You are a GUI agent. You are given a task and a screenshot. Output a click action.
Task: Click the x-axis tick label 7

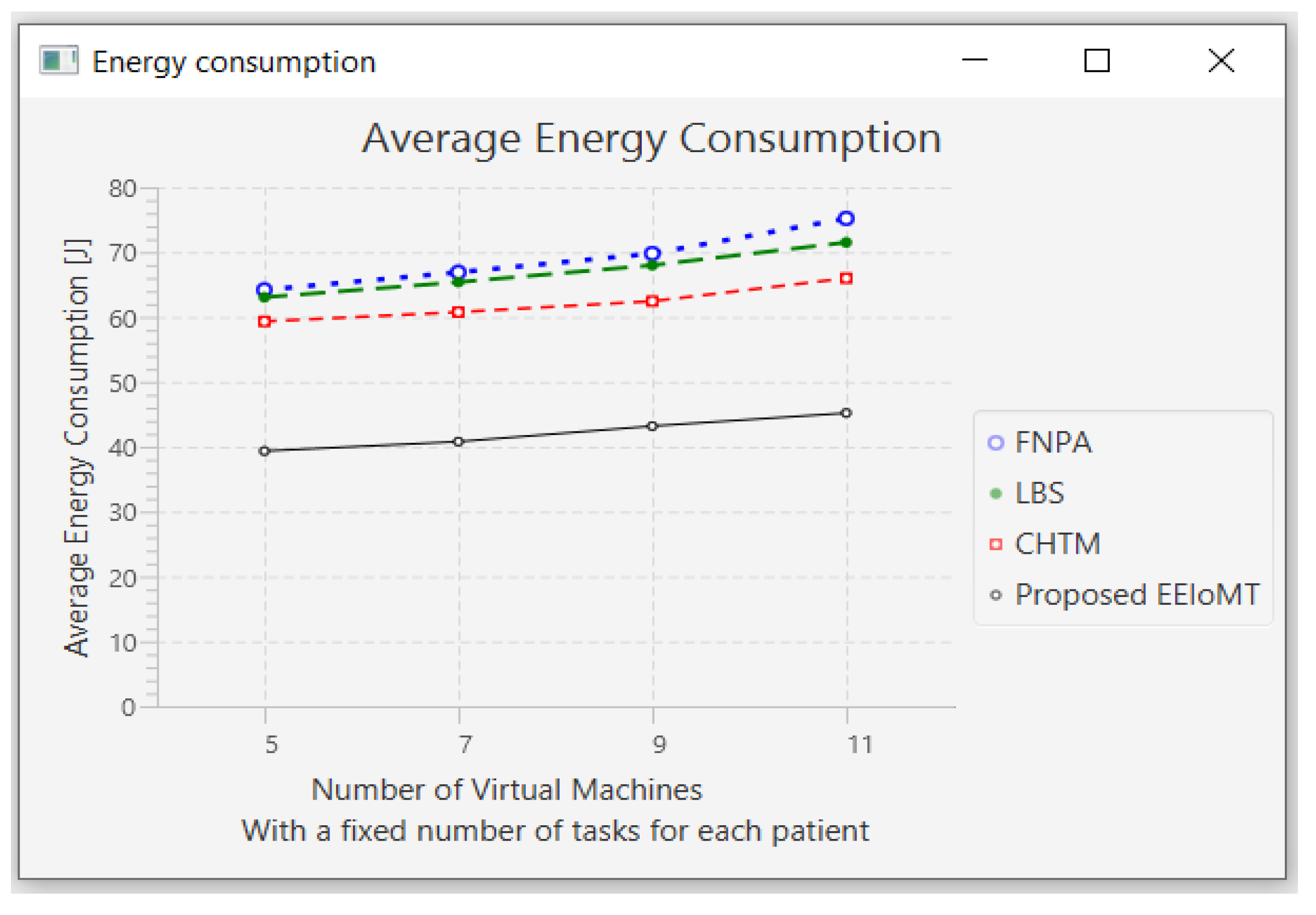(465, 745)
